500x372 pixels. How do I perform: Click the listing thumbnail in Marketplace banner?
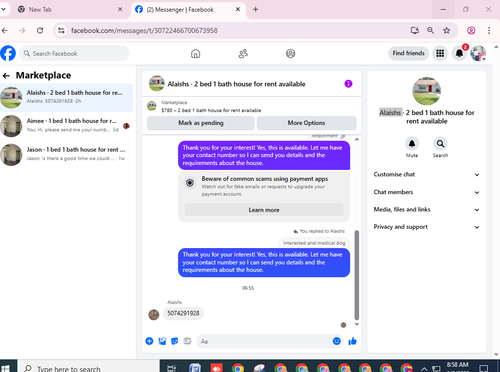pos(152,106)
